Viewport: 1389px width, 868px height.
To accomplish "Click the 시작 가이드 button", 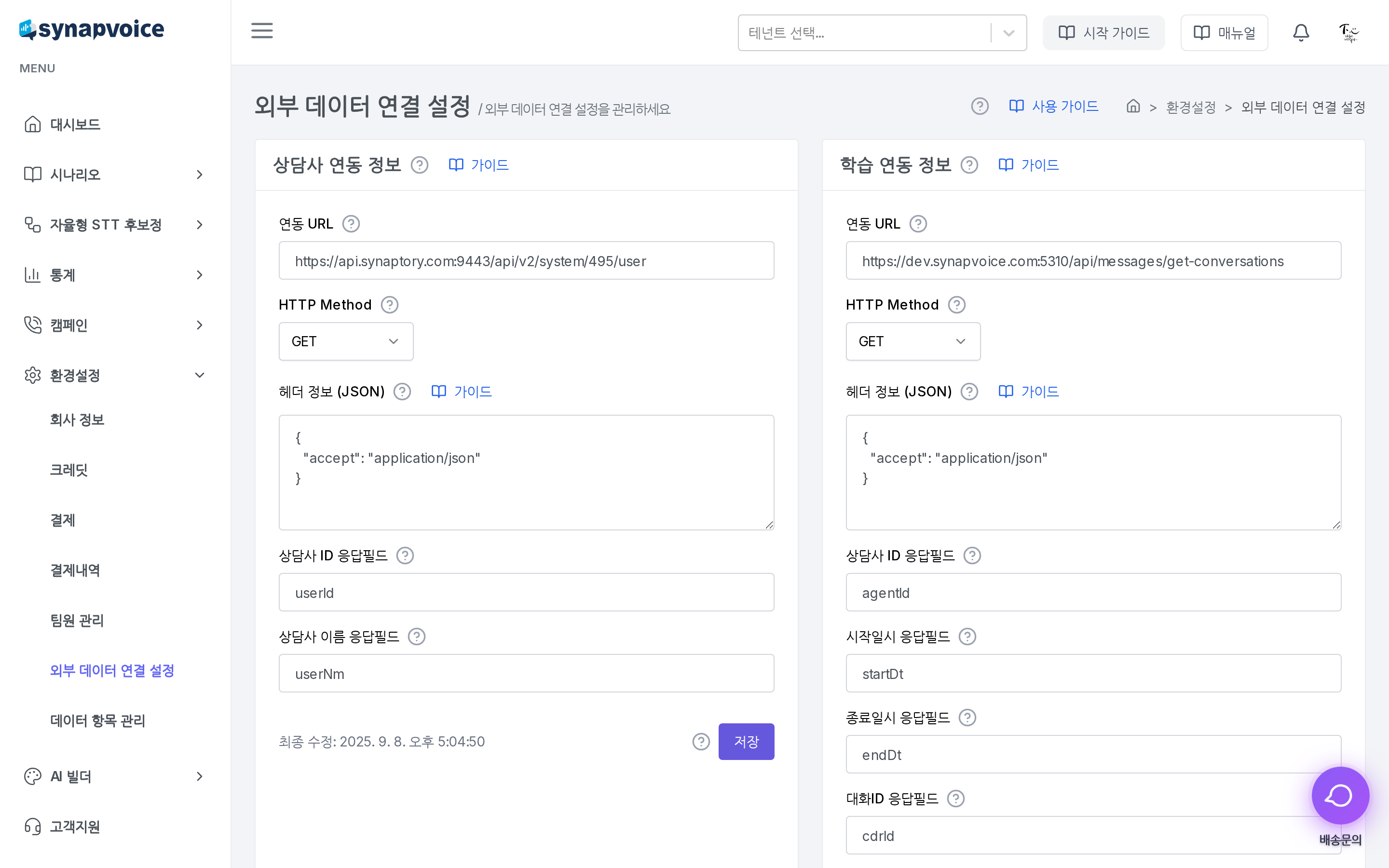I will click(1103, 33).
